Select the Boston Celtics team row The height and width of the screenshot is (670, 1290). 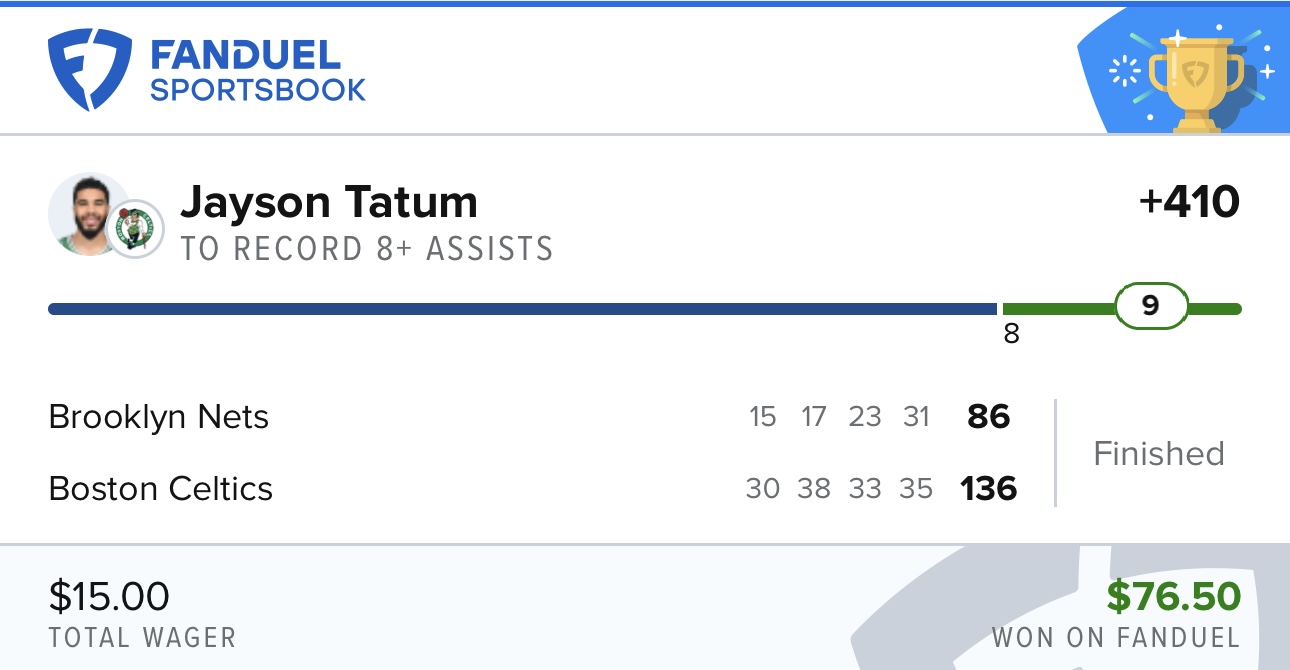tap(532, 489)
